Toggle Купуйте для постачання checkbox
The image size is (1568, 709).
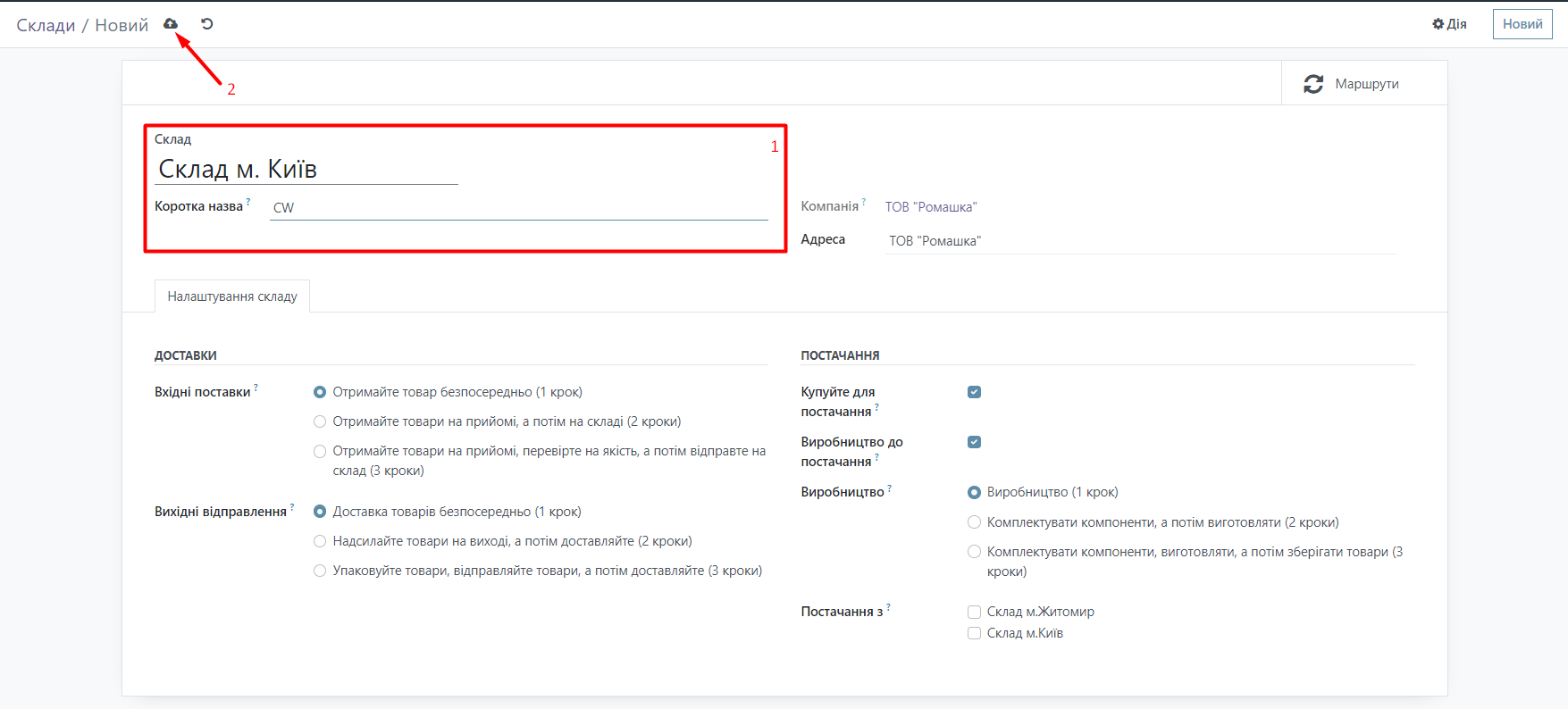click(x=974, y=392)
